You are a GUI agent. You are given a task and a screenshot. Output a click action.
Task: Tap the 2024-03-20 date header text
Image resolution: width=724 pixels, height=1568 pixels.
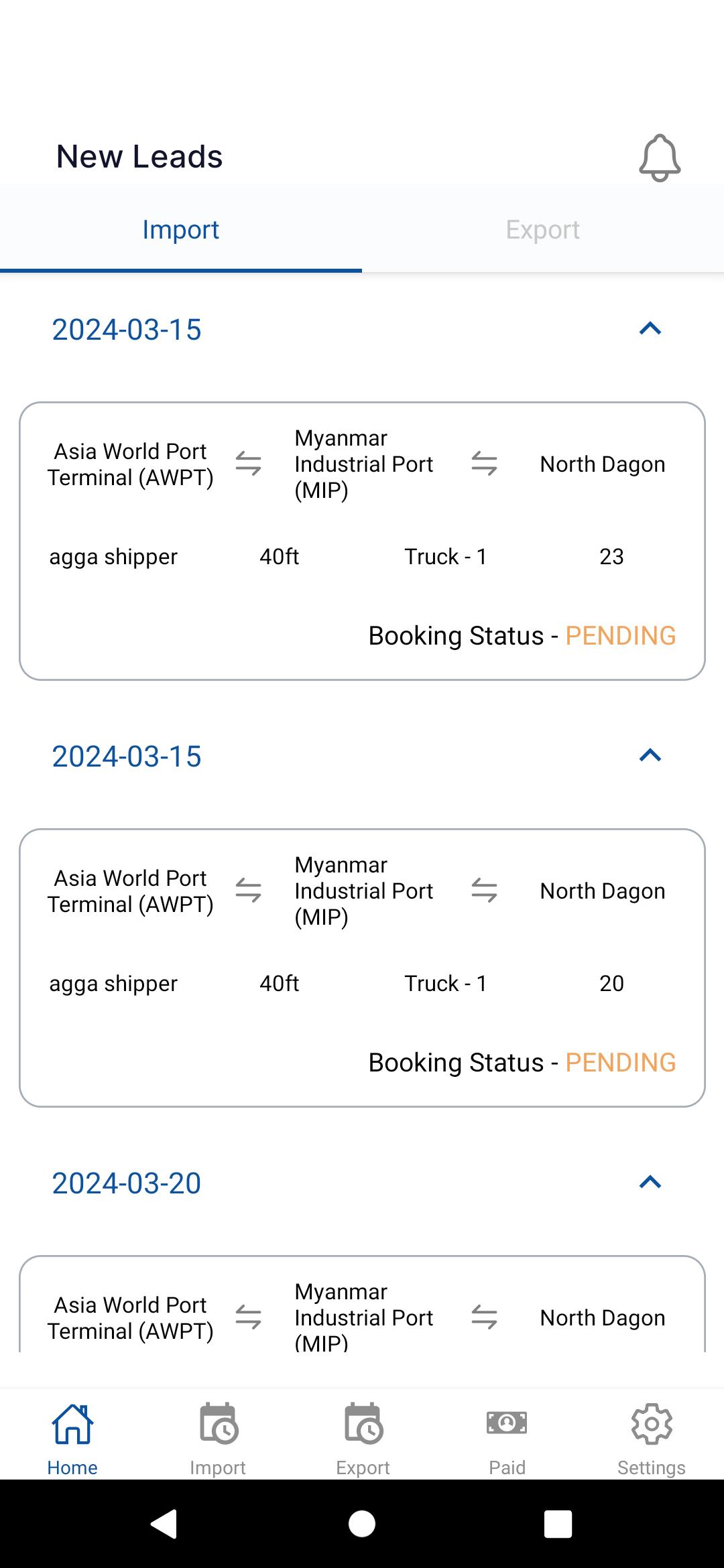(x=127, y=1183)
